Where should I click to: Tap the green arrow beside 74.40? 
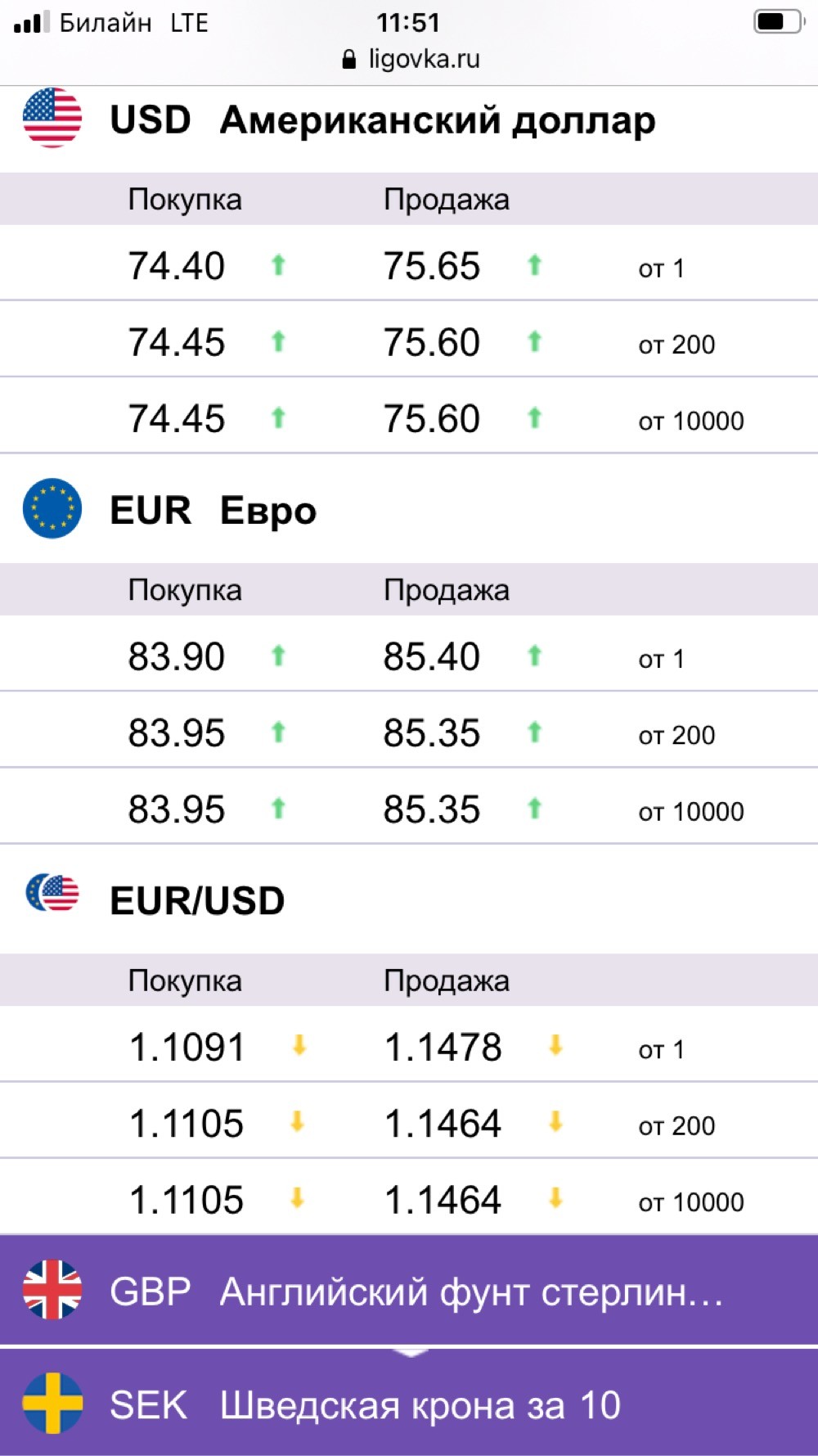click(x=278, y=264)
